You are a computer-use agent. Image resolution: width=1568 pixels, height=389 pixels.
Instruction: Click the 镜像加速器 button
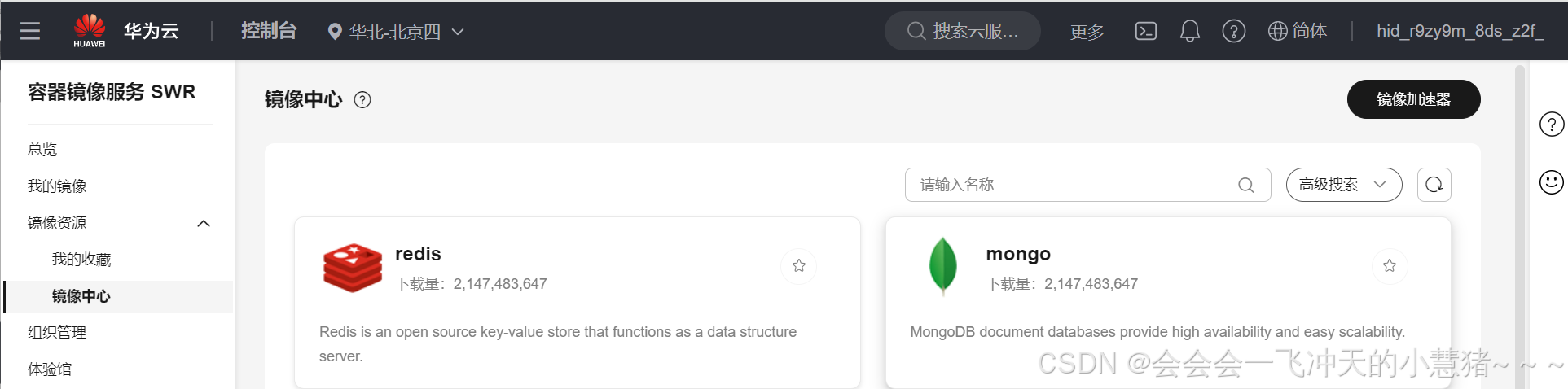[x=1413, y=99]
